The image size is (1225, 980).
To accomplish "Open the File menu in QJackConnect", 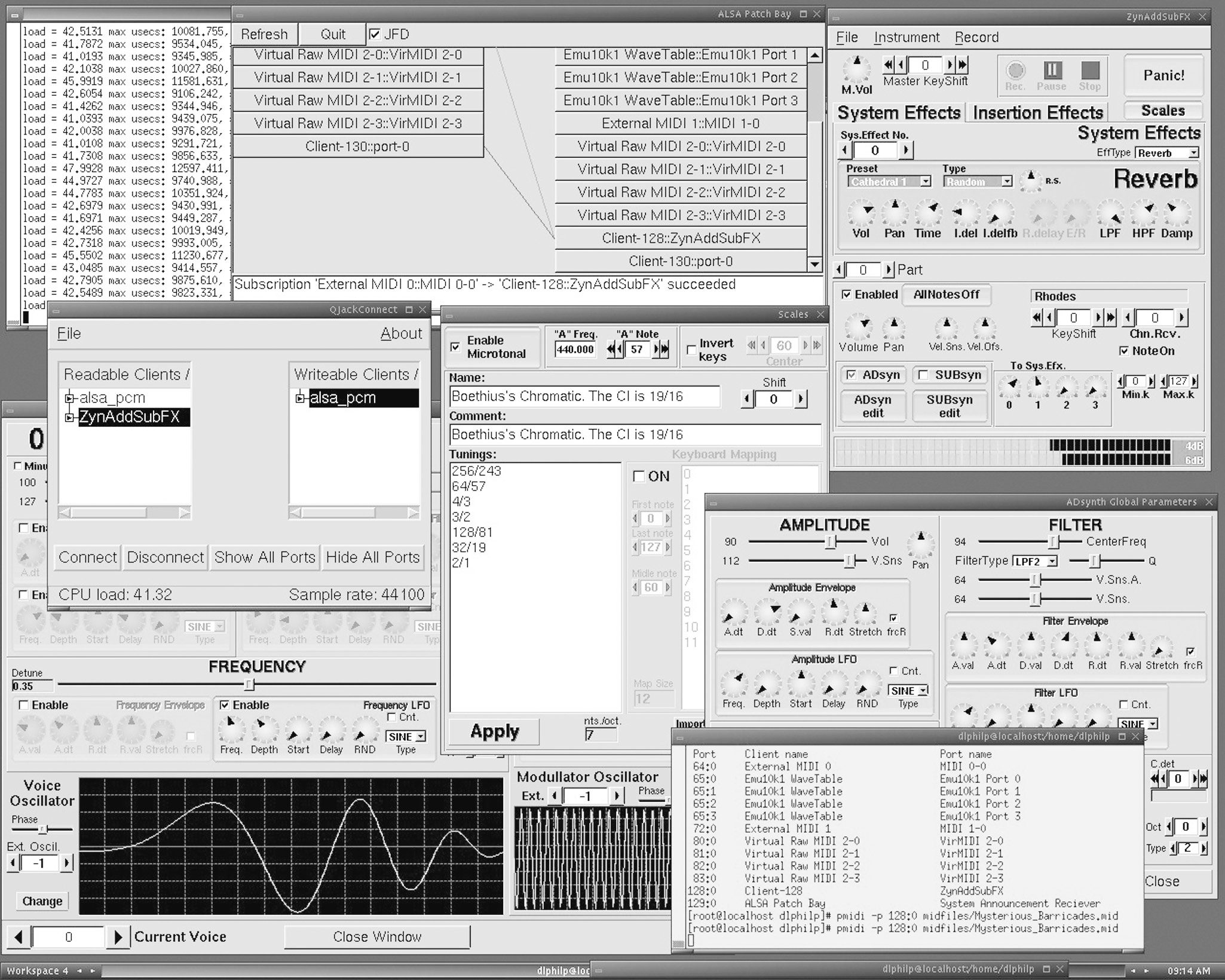I will click(x=69, y=333).
